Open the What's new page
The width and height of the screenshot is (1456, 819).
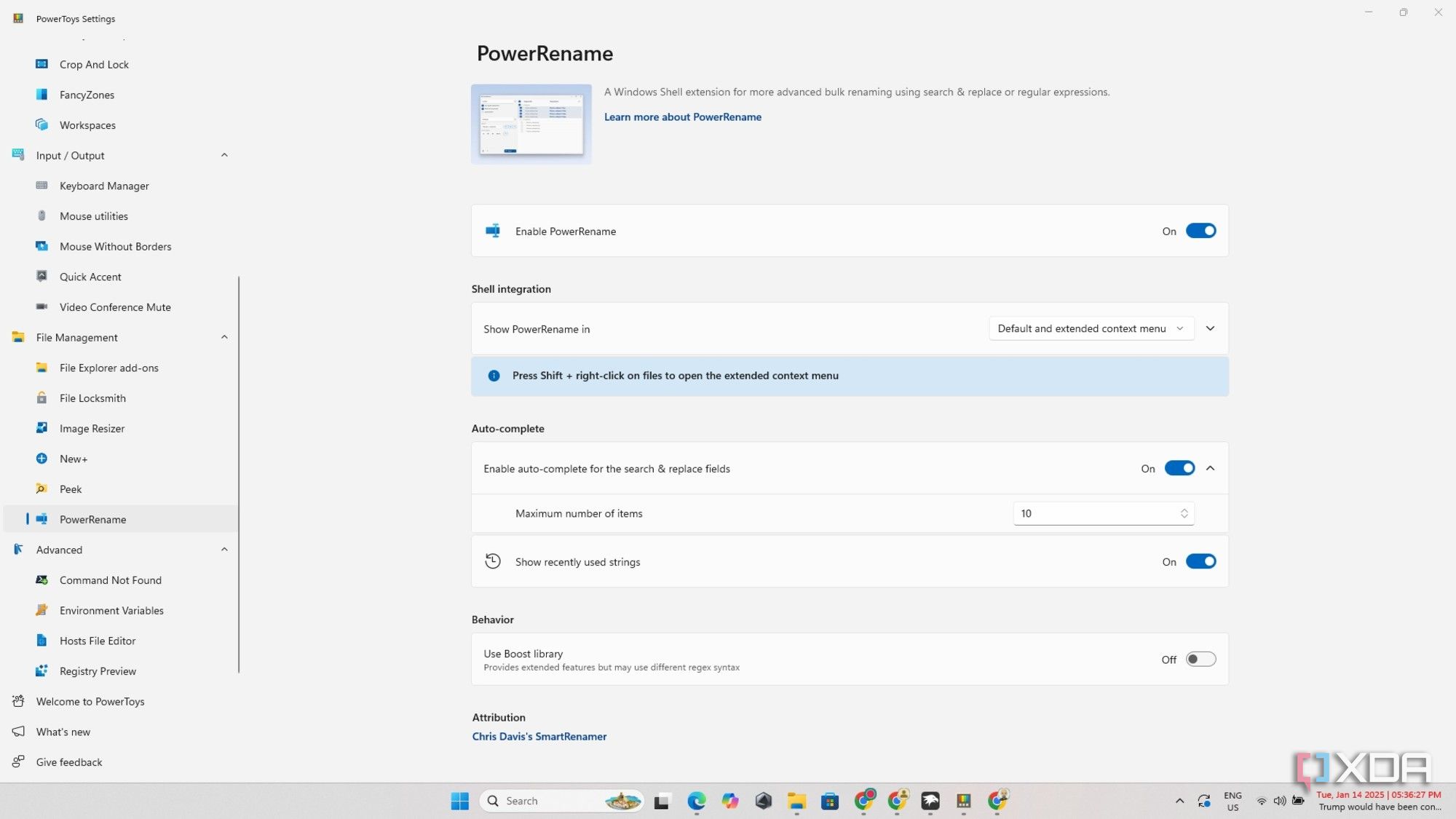pyautogui.click(x=121, y=732)
